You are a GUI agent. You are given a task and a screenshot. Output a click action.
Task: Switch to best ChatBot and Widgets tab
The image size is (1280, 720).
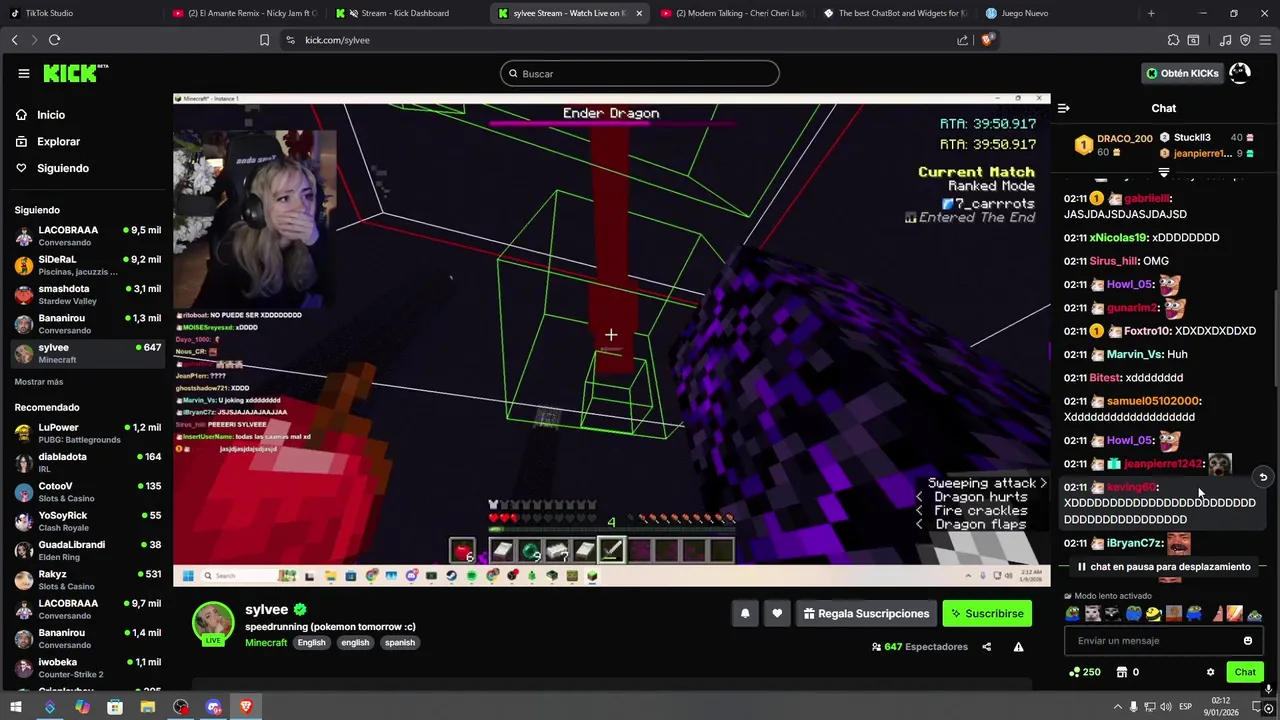click(895, 13)
